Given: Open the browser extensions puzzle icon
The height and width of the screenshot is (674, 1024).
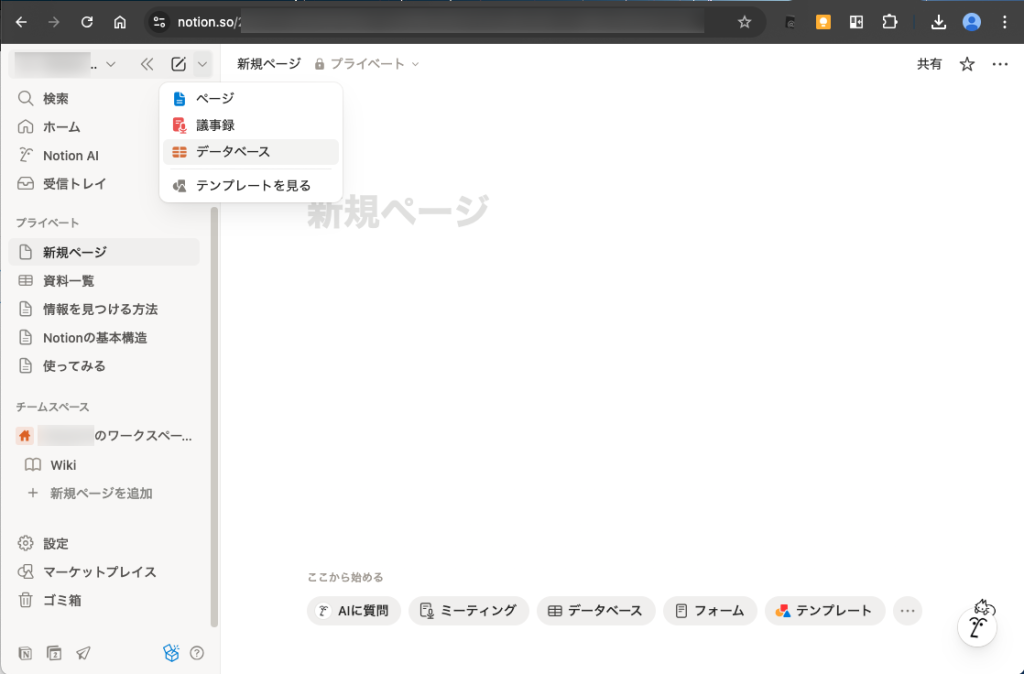Looking at the screenshot, I should coord(889,22).
